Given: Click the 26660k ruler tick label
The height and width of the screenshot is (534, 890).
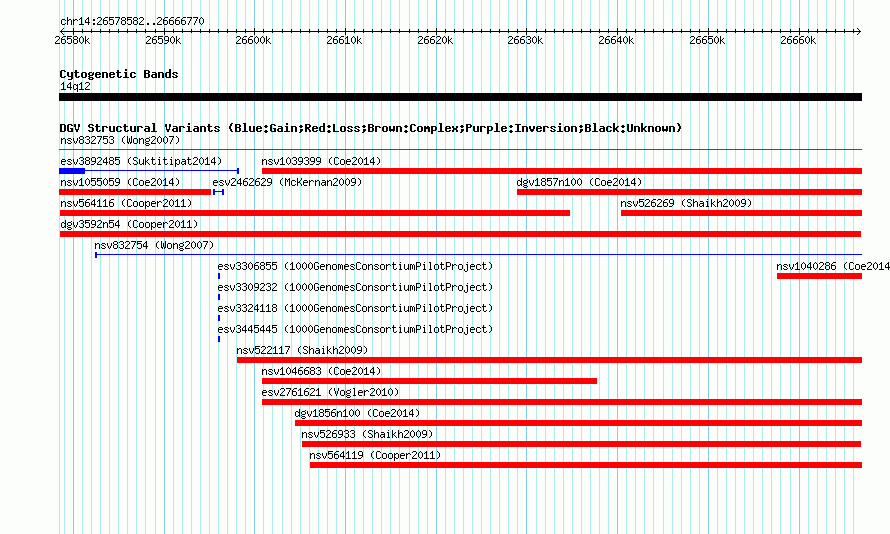Looking at the screenshot, I should tap(797, 40).
